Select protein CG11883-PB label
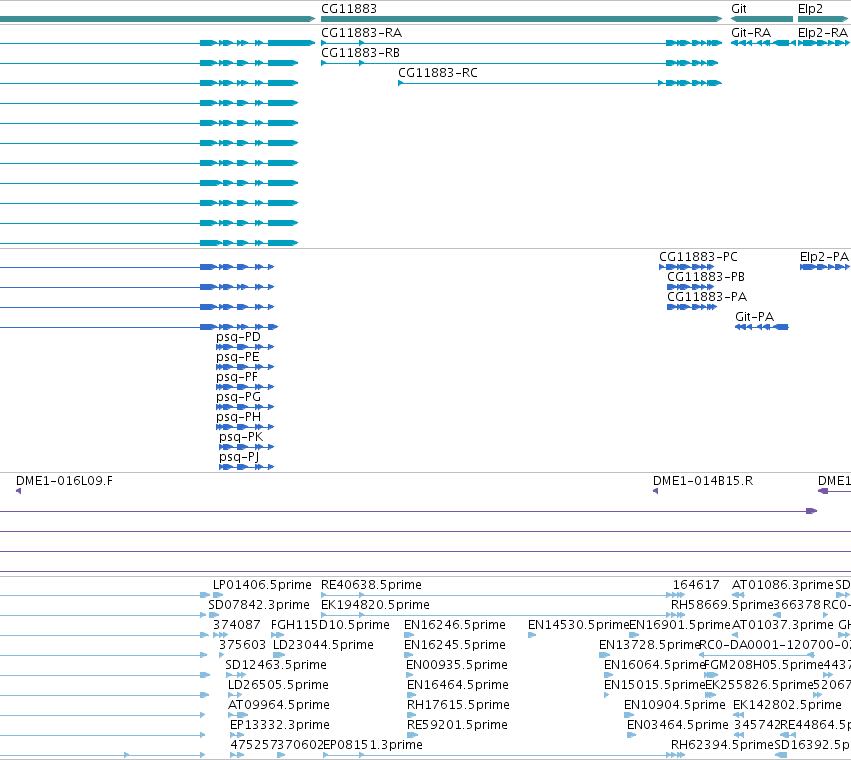 [706, 277]
